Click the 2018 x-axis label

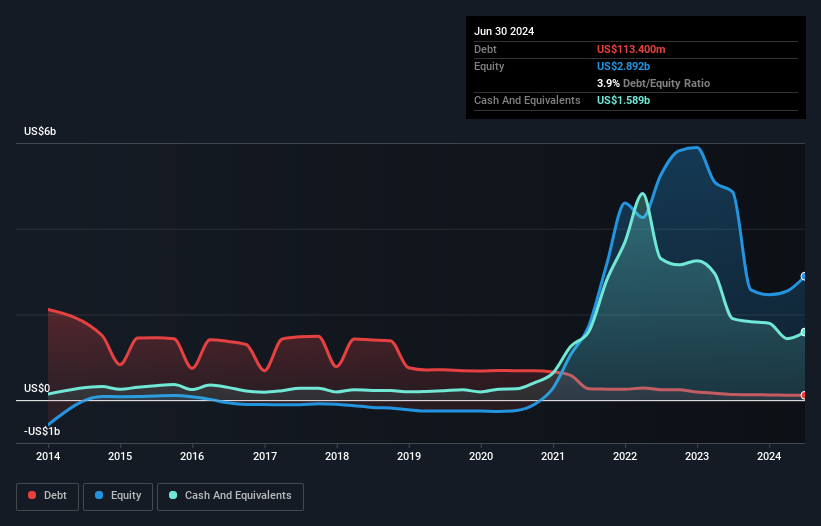(337, 456)
